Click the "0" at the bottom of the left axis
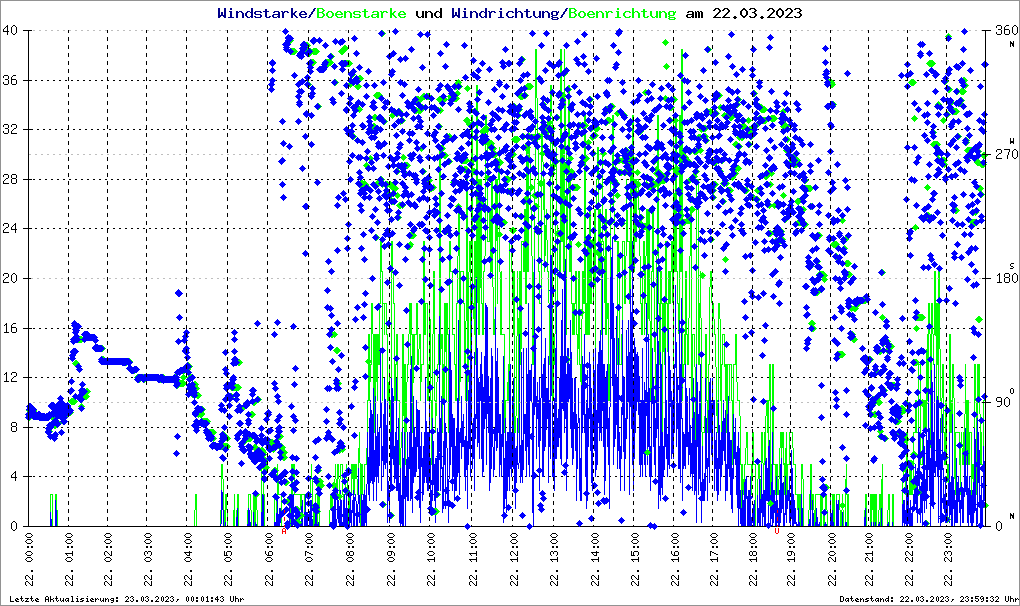 pos(14,526)
